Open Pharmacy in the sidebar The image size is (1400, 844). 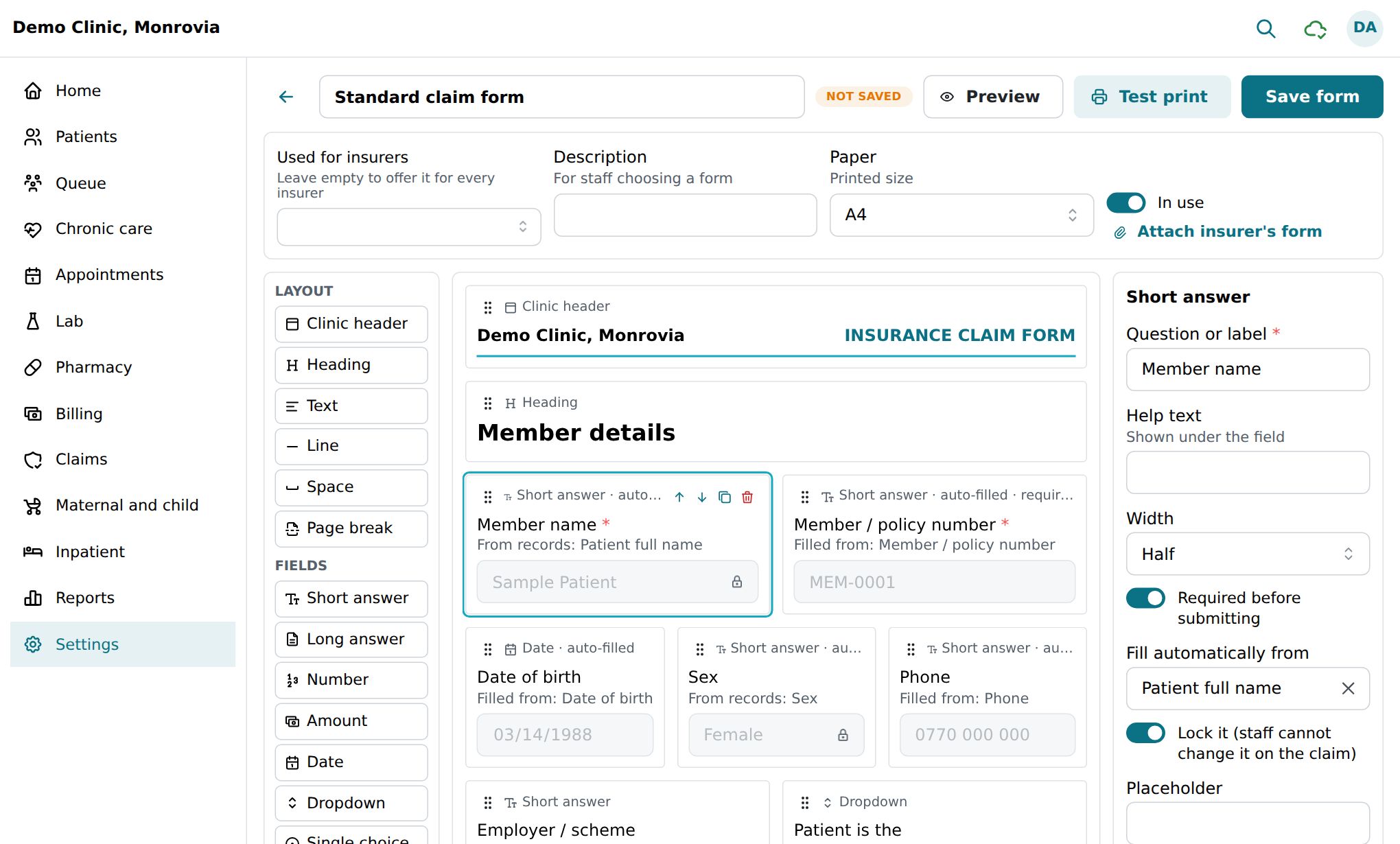click(123, 367)
